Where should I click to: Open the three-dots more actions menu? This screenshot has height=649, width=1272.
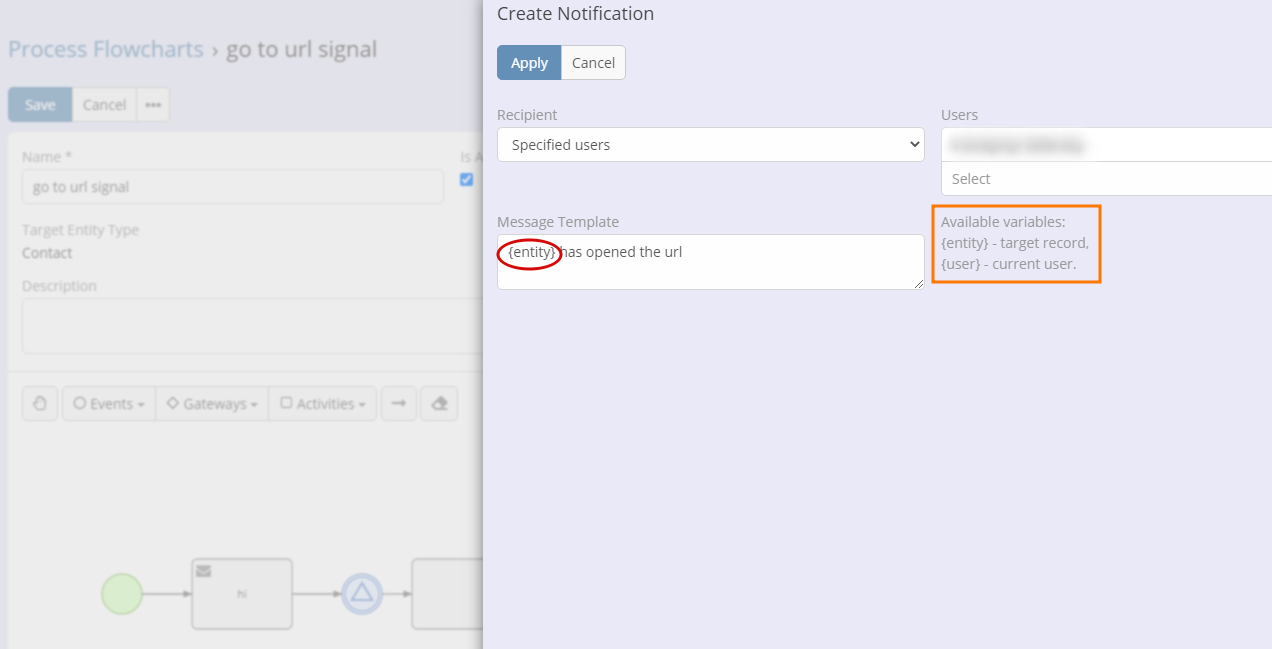[x=153, y=105]
